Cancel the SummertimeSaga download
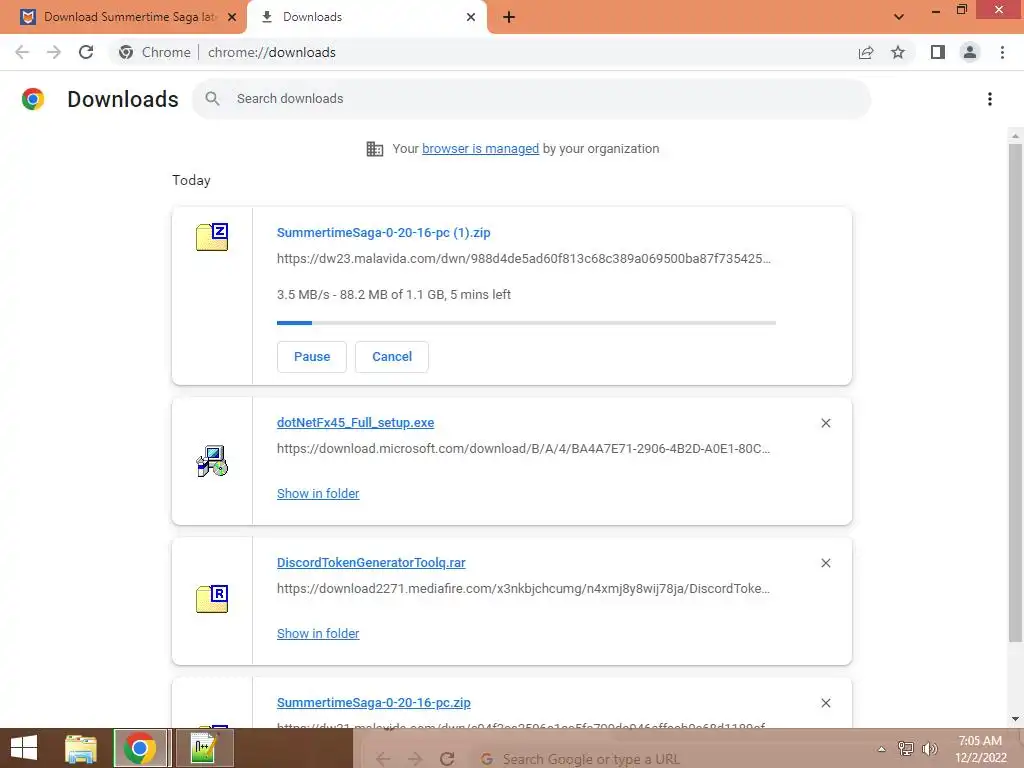The width and height of the screenshot is (1024, 768). pos(392,357)
